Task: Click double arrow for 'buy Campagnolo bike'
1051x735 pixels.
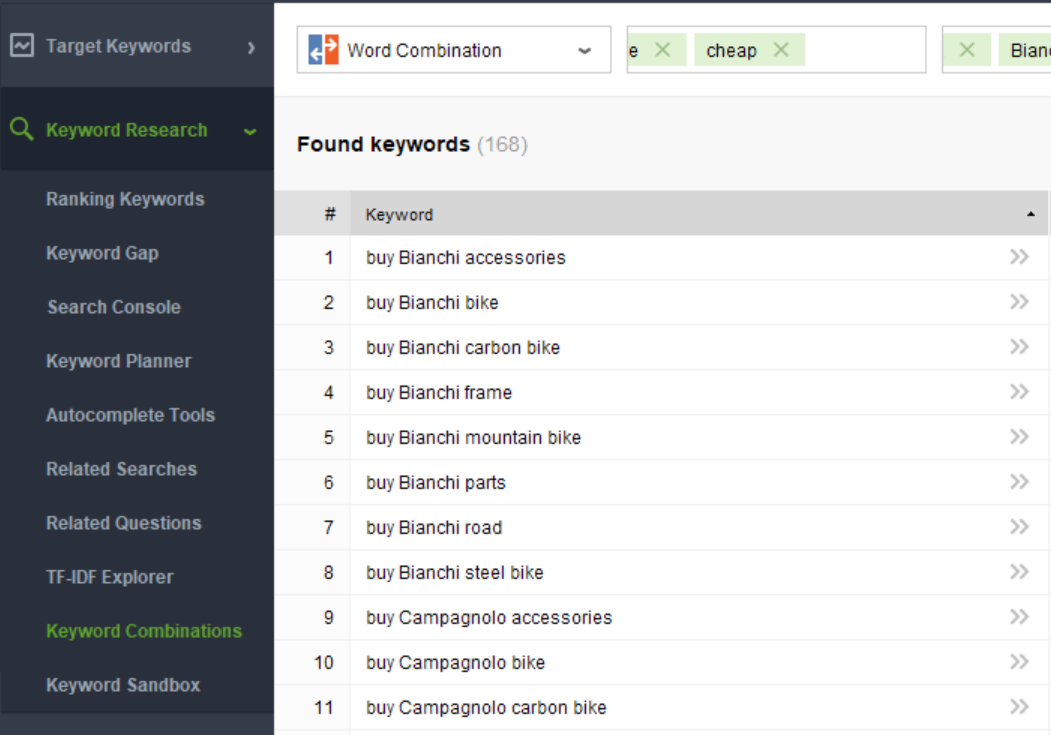Action: [x=1019, y=662]
